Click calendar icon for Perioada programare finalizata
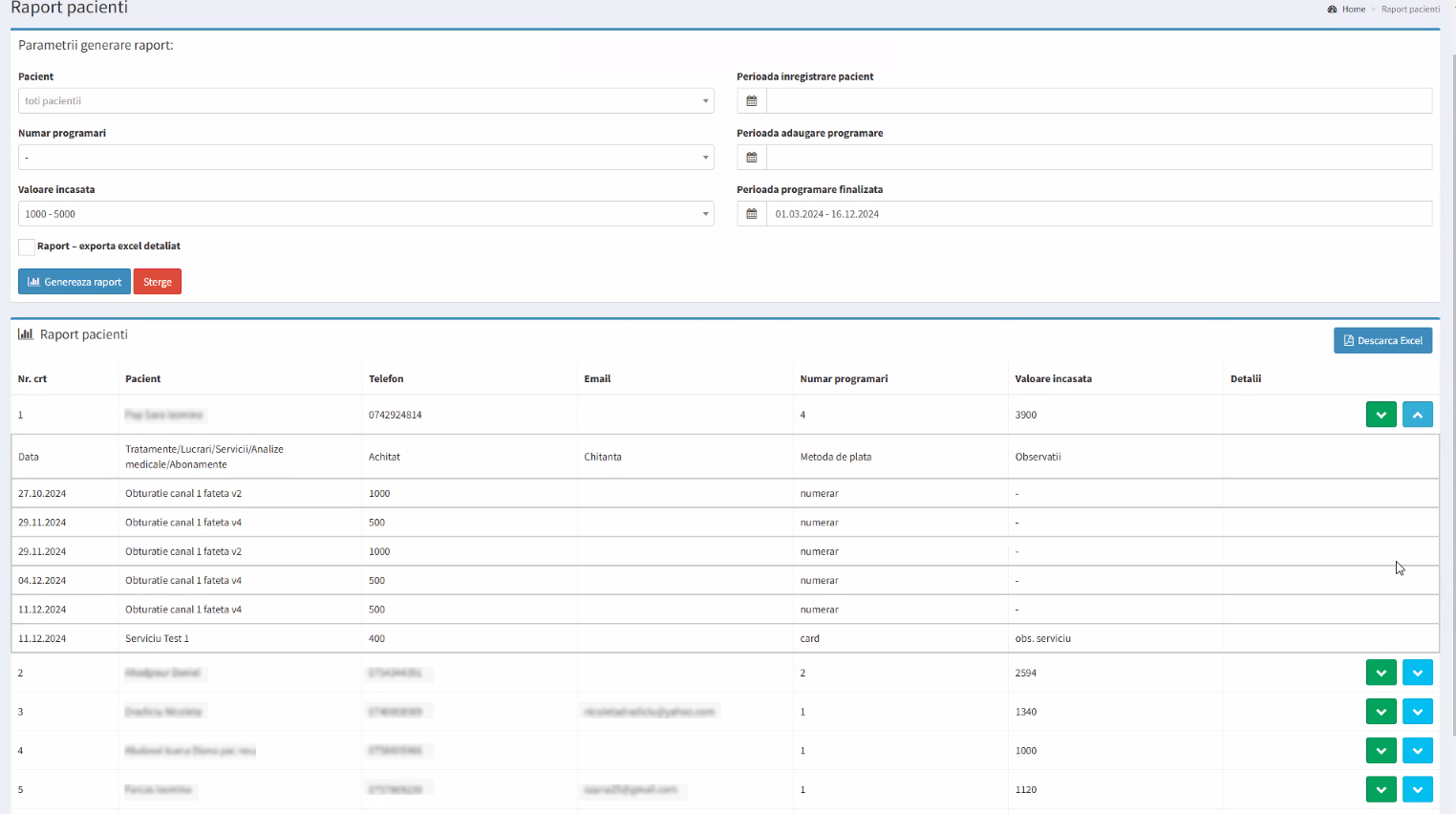Image resolution: width=1456 pixels, height=814 pixels. coord(752,214)
